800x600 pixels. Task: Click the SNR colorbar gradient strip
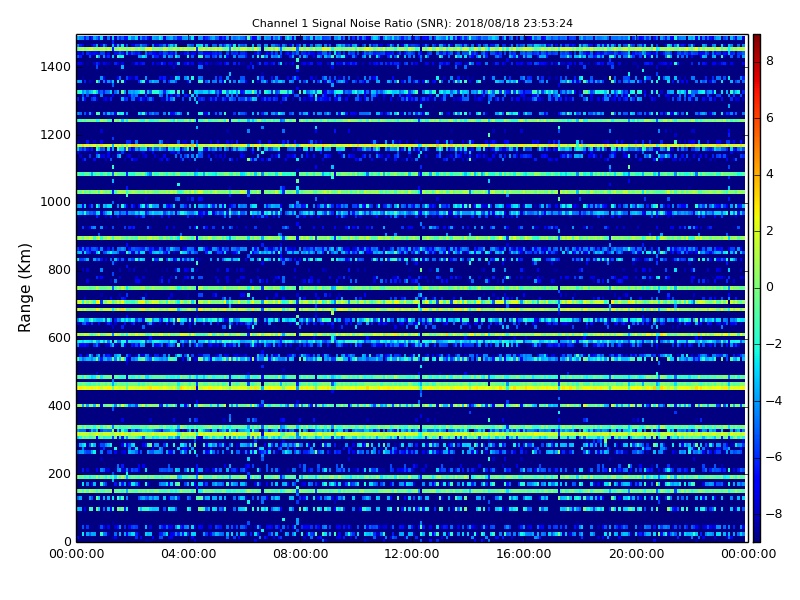[x=757, y=288]
